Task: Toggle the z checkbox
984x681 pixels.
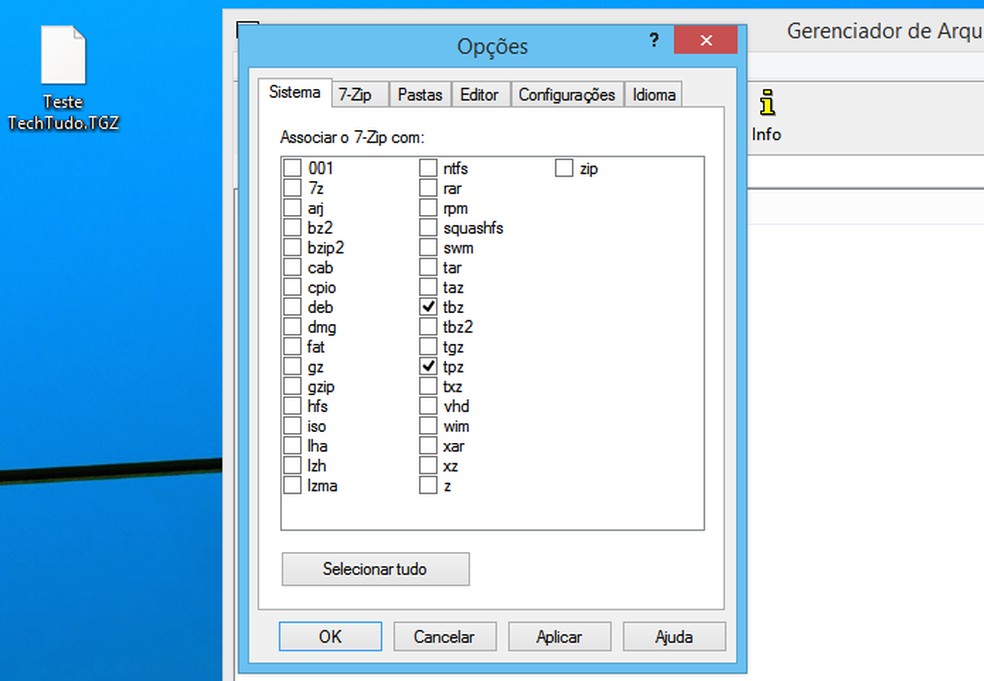Action: pyautogui.click(x=428, y=485)
